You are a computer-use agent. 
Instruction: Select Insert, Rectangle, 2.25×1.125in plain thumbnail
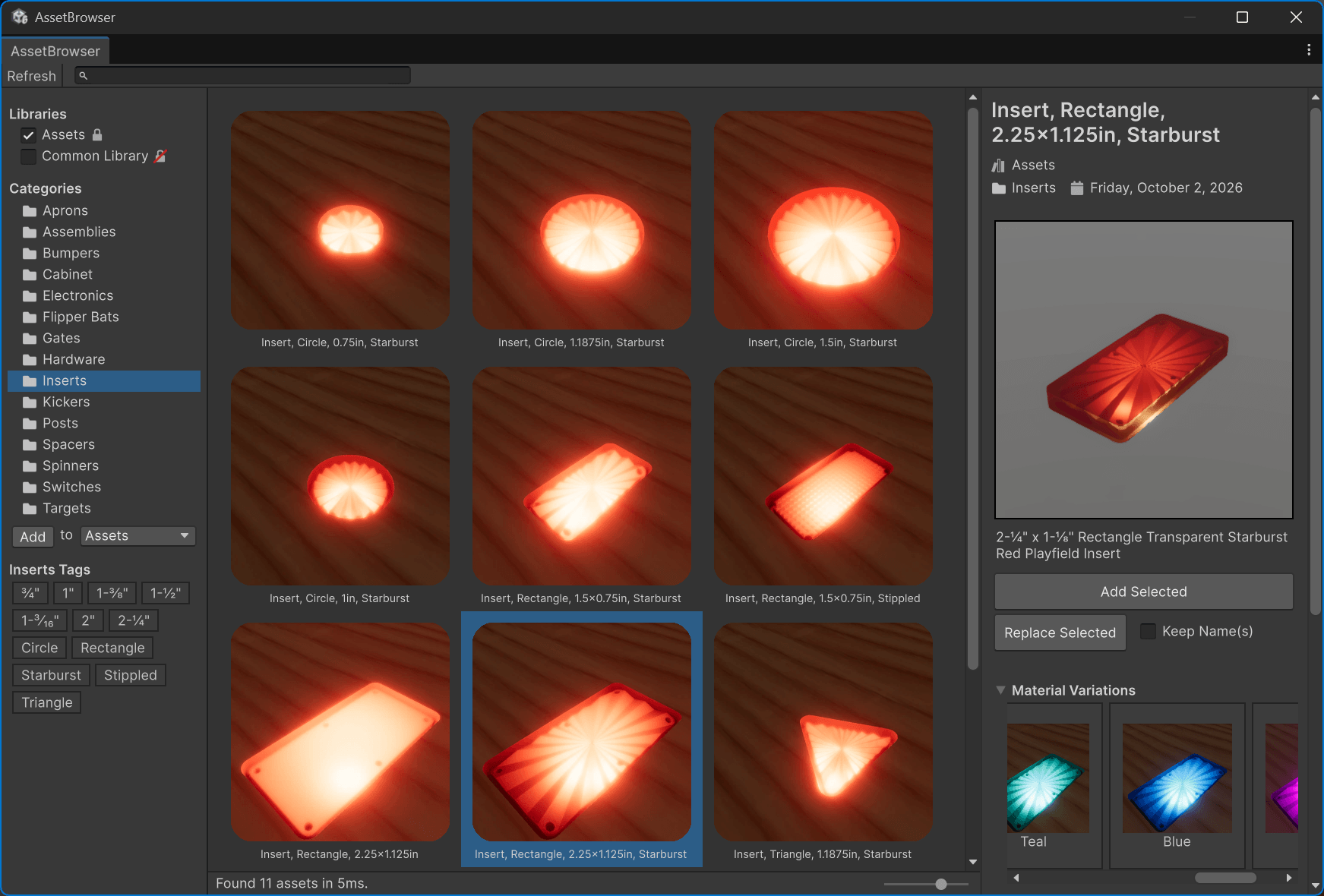click(x=340, y=732)
